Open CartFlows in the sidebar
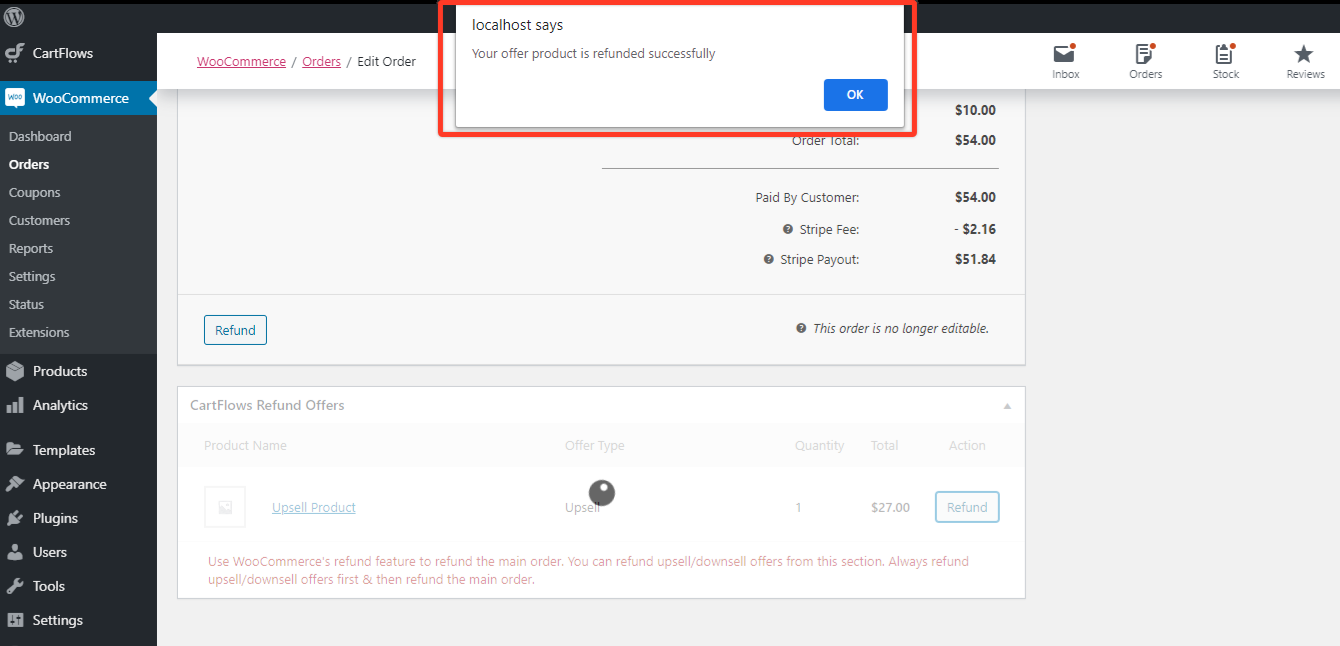Viewport: 1340px width, 646px height. click(x=62, y=53)
